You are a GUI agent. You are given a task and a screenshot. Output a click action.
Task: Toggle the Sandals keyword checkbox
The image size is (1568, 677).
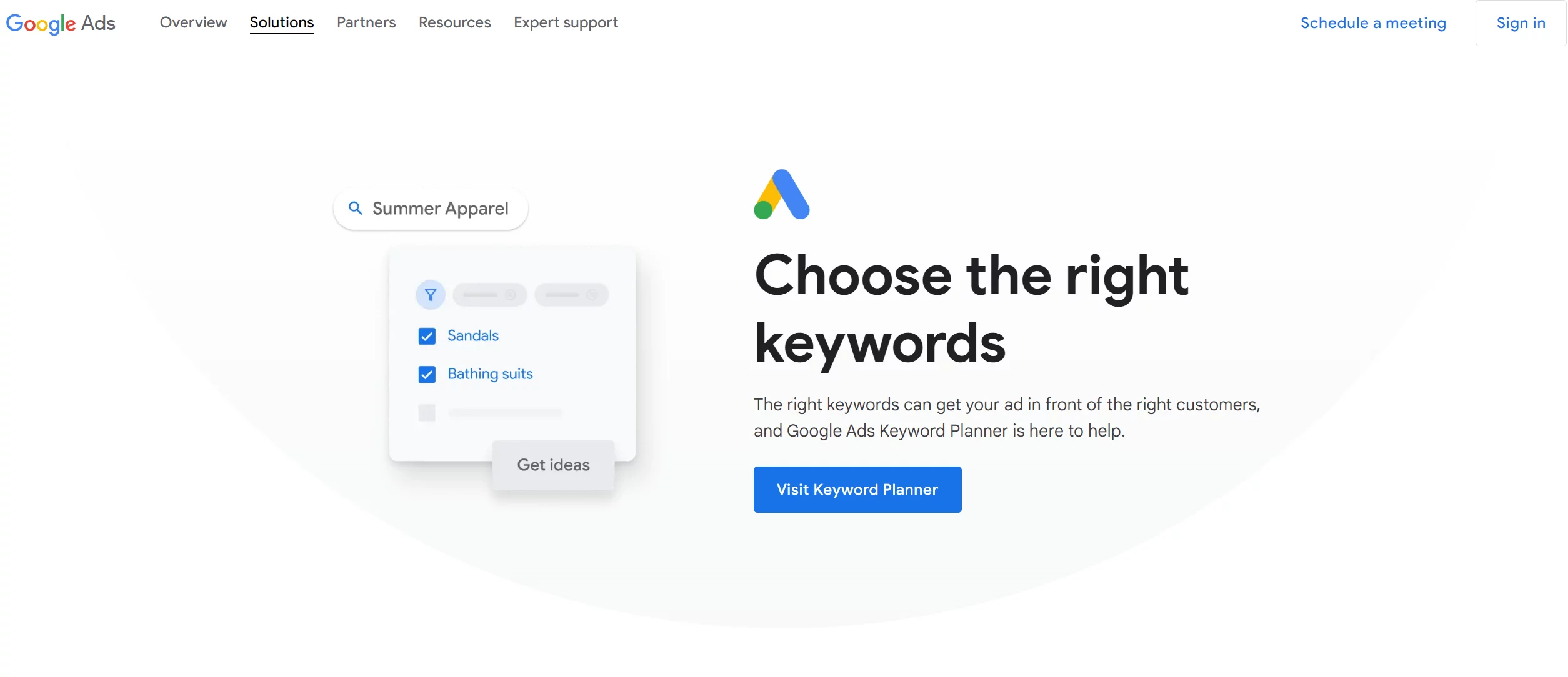tap(427, 336)
